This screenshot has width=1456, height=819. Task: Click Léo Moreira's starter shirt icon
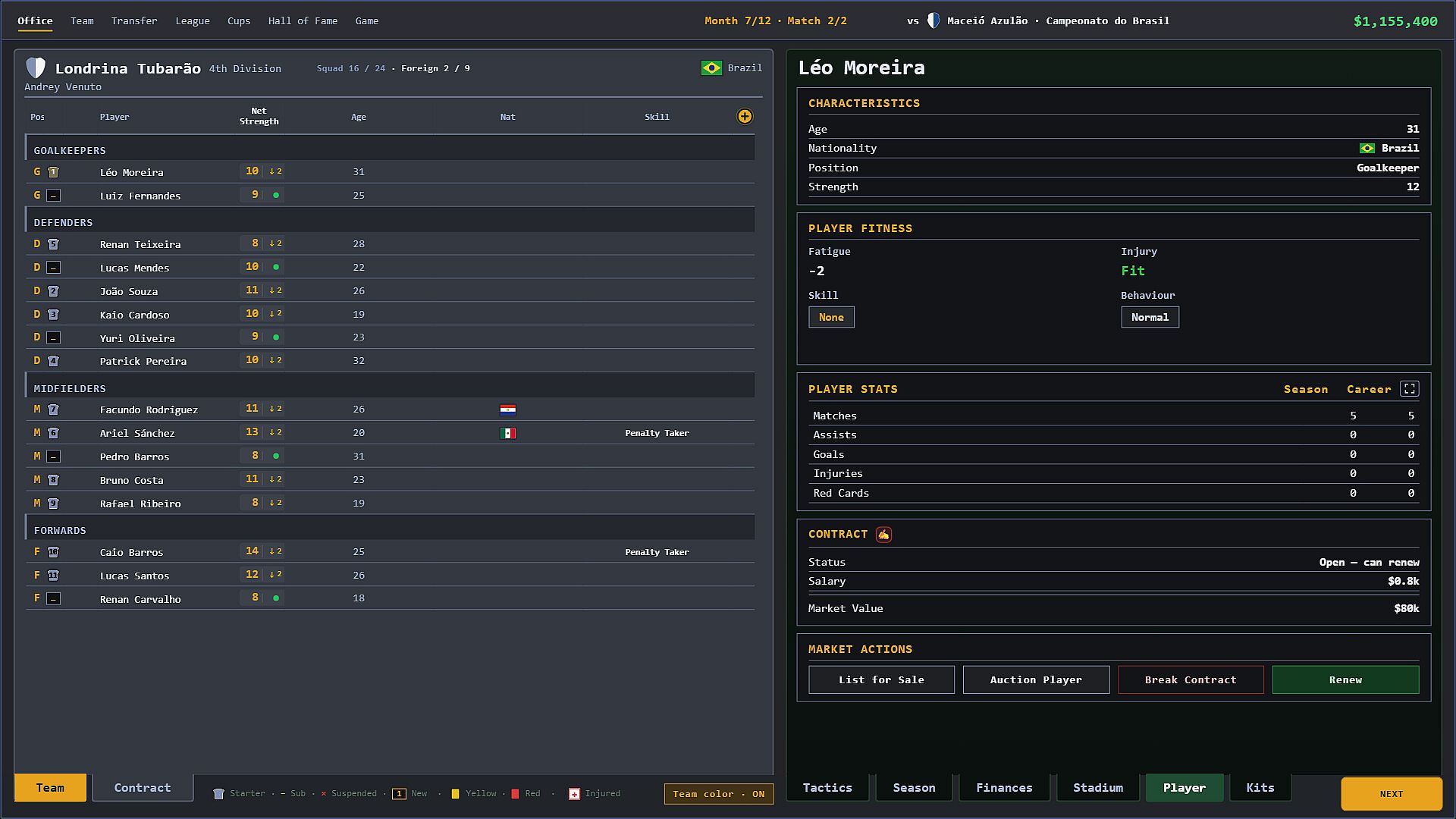[53, 172]
